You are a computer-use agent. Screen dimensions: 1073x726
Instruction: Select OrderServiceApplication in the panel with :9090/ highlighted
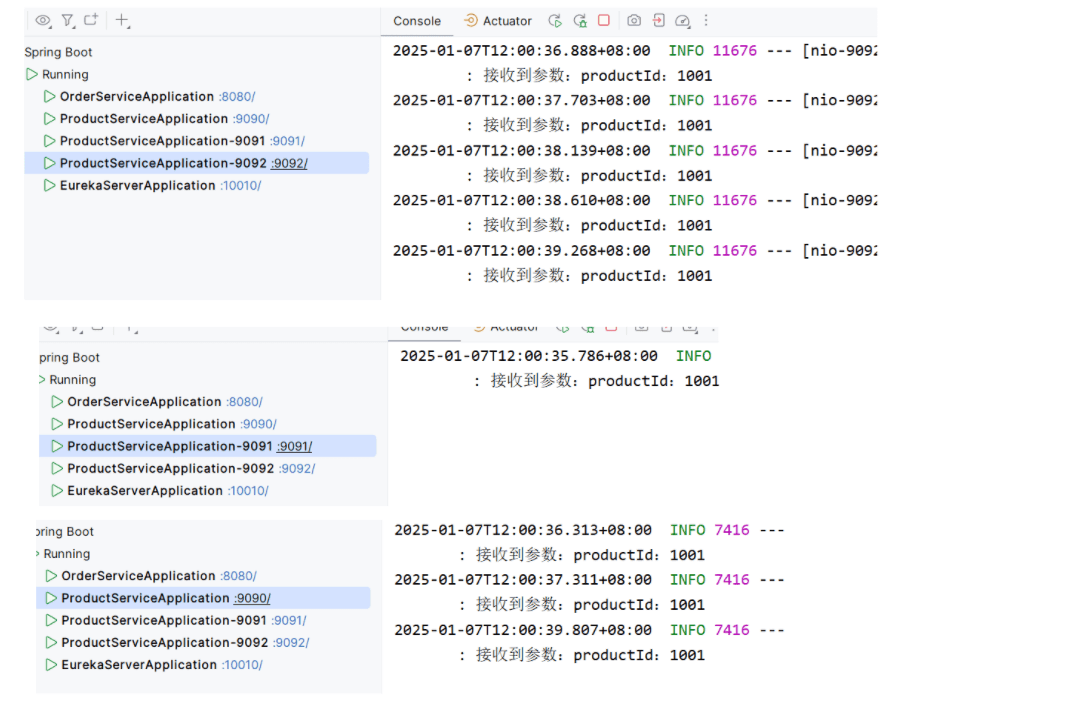(x=138, y=576)
